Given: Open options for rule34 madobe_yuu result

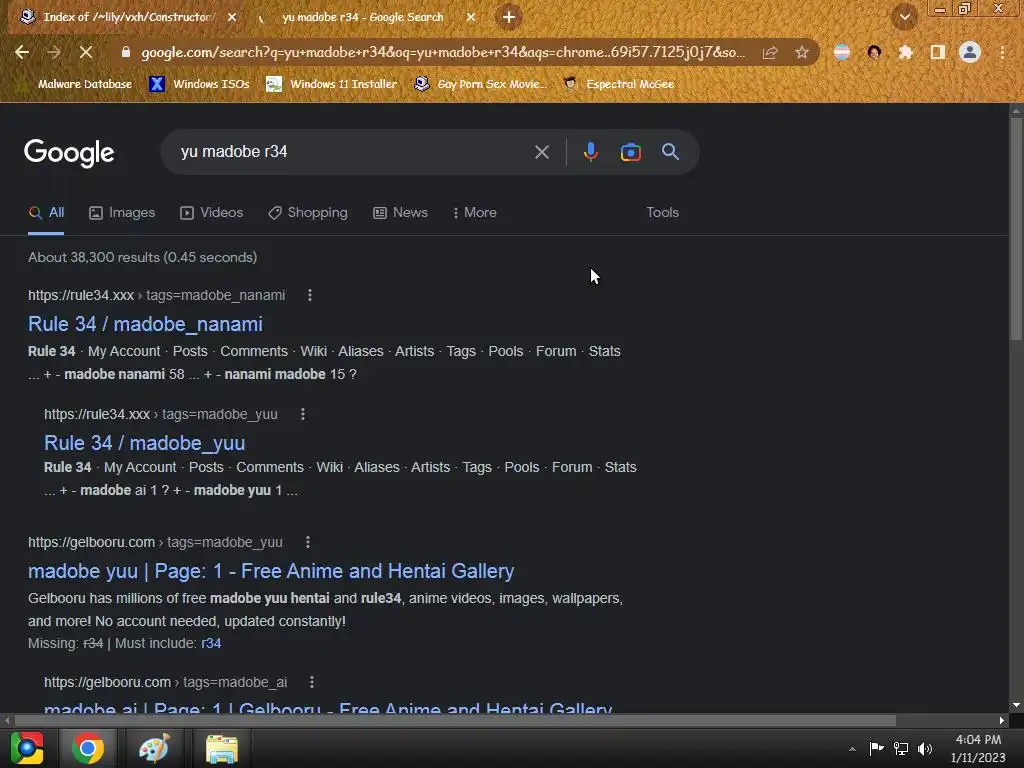Looking at the screenshot, I should pos(302,414).
